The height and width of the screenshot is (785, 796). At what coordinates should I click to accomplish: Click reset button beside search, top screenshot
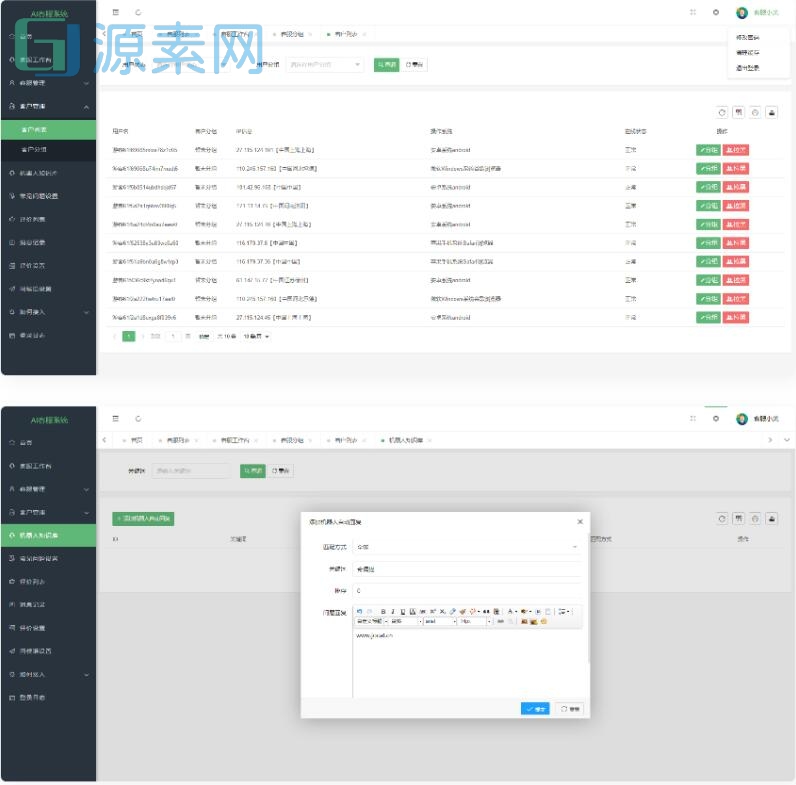coord(414,64)
